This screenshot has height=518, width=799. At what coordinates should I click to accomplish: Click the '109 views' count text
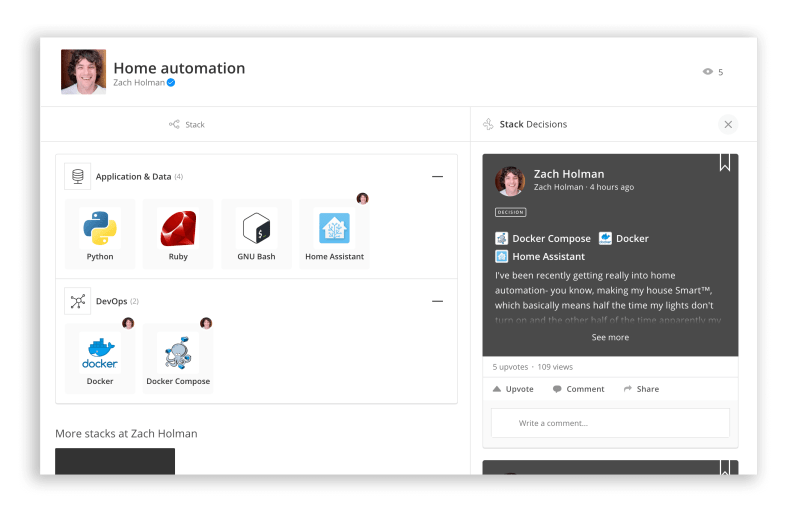555,367
